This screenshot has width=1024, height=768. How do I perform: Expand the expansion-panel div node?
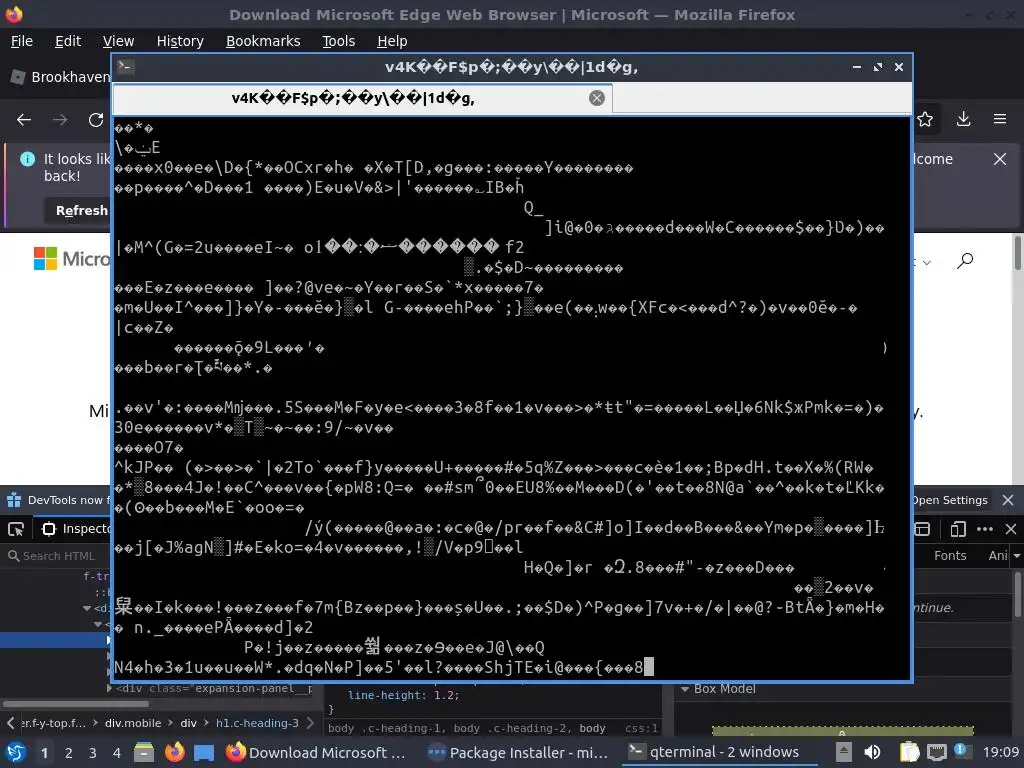(109, 688)
